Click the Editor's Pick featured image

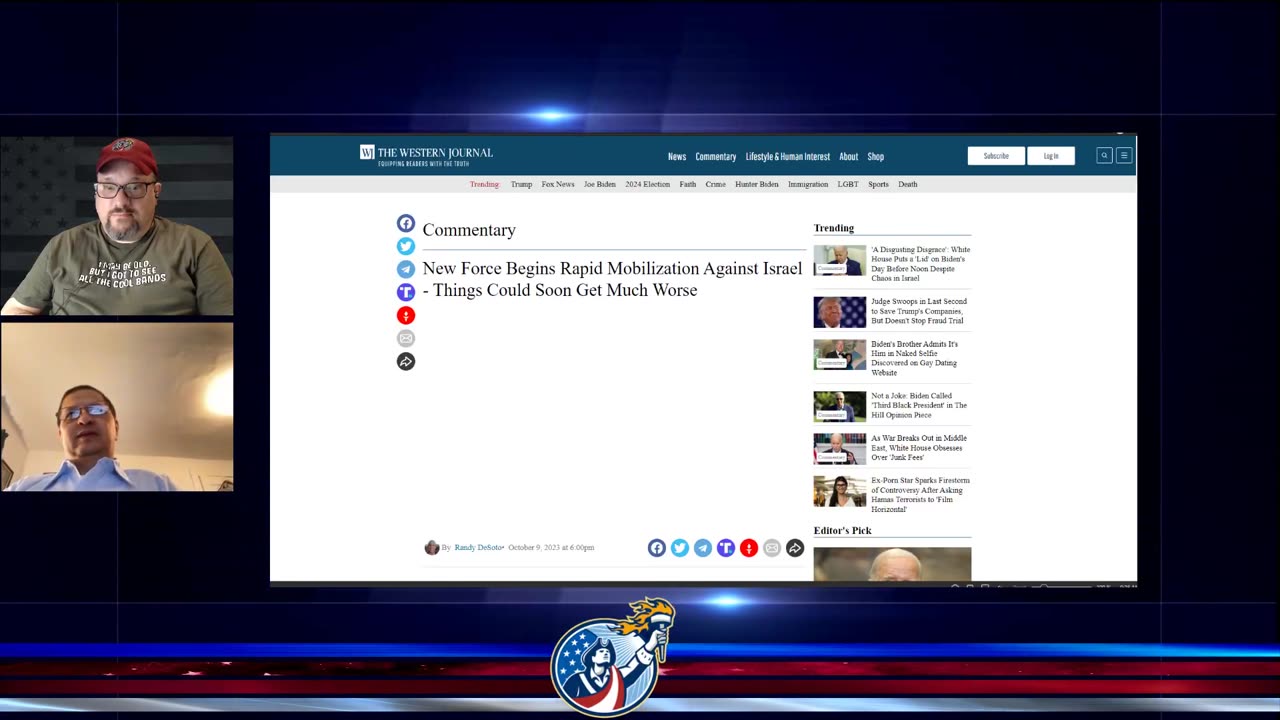(892, 563)
